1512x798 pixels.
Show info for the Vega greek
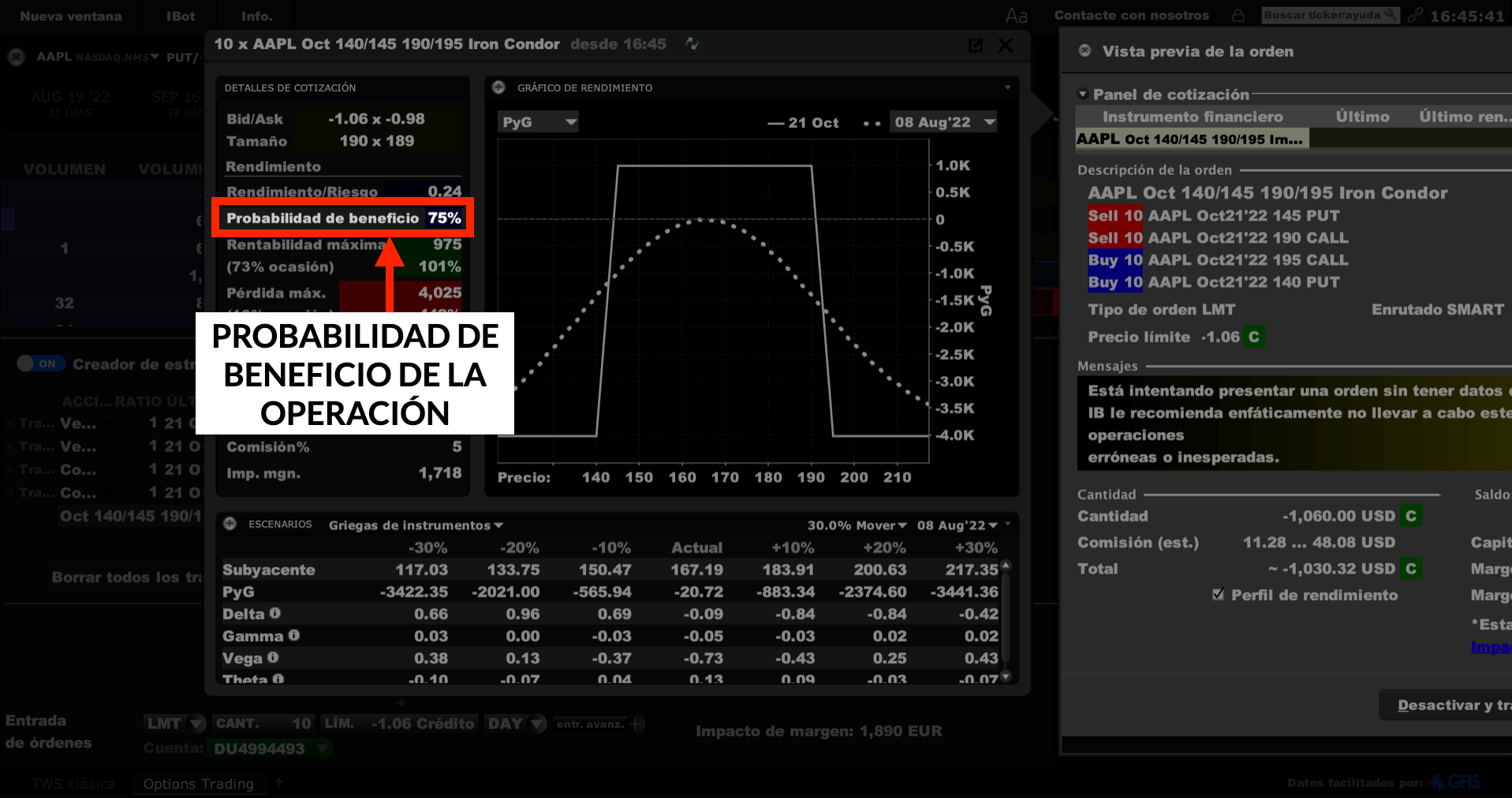pyautogui.click(x=273, y=657)
